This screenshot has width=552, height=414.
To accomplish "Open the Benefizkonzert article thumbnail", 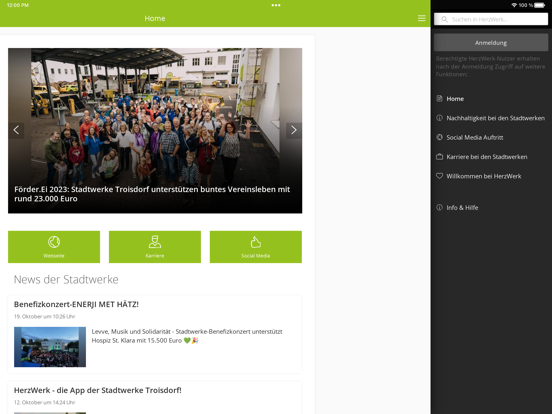I will point(50,347).
